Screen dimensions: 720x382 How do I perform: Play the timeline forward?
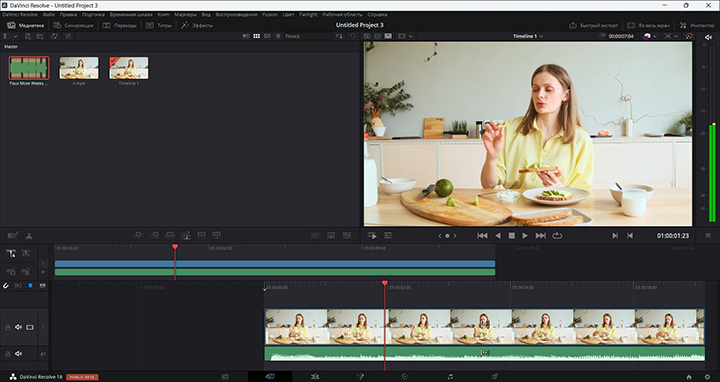click(x=525, y=236)
